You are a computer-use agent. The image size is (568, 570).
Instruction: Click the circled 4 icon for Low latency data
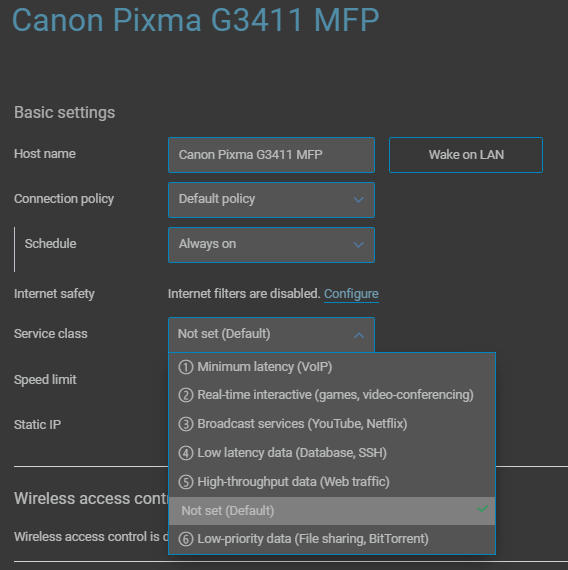tap(186, 453)
